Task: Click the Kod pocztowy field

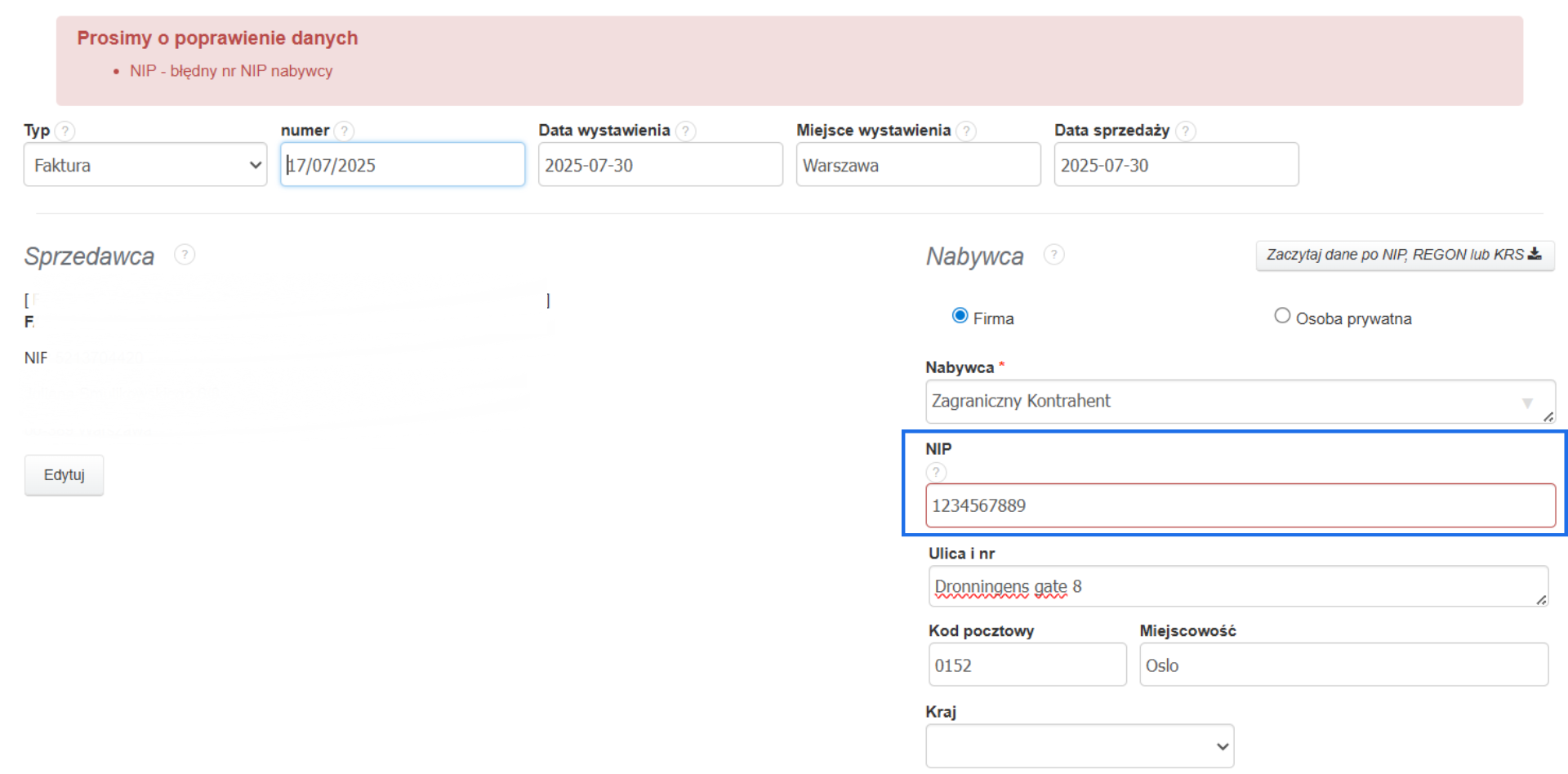Action: click(1027, 665)
